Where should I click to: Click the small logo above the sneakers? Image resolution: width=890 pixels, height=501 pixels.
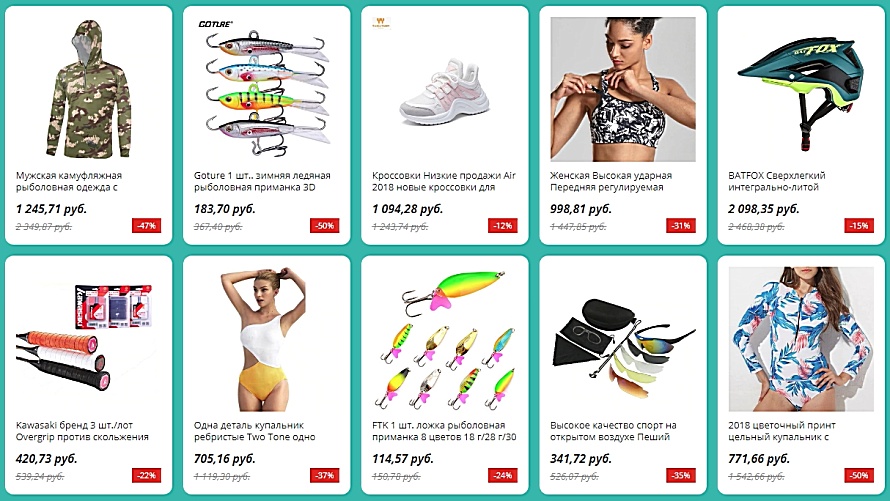click(381, 23)
